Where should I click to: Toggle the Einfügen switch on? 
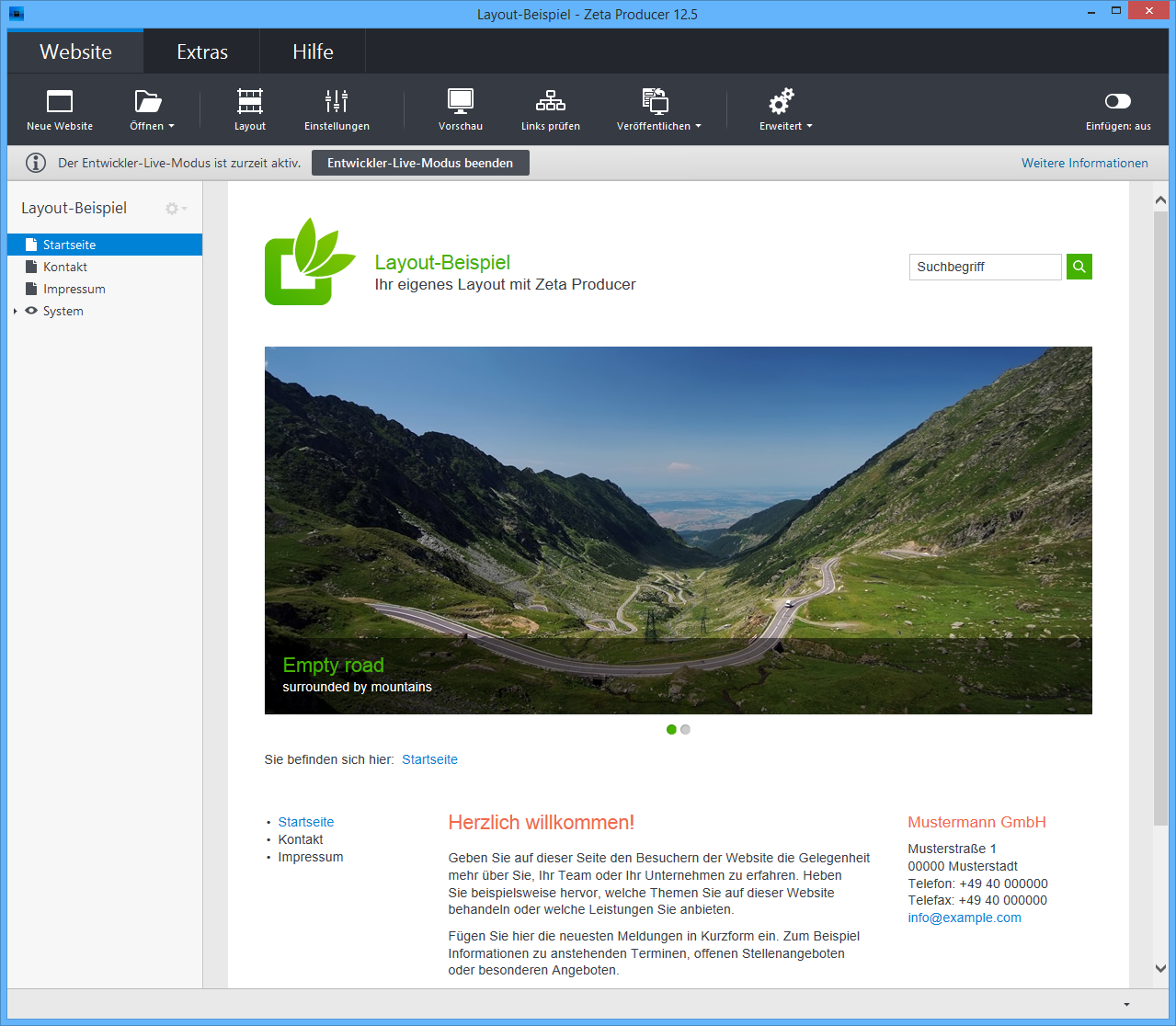pyautogui.click(x=1117, y=101)
